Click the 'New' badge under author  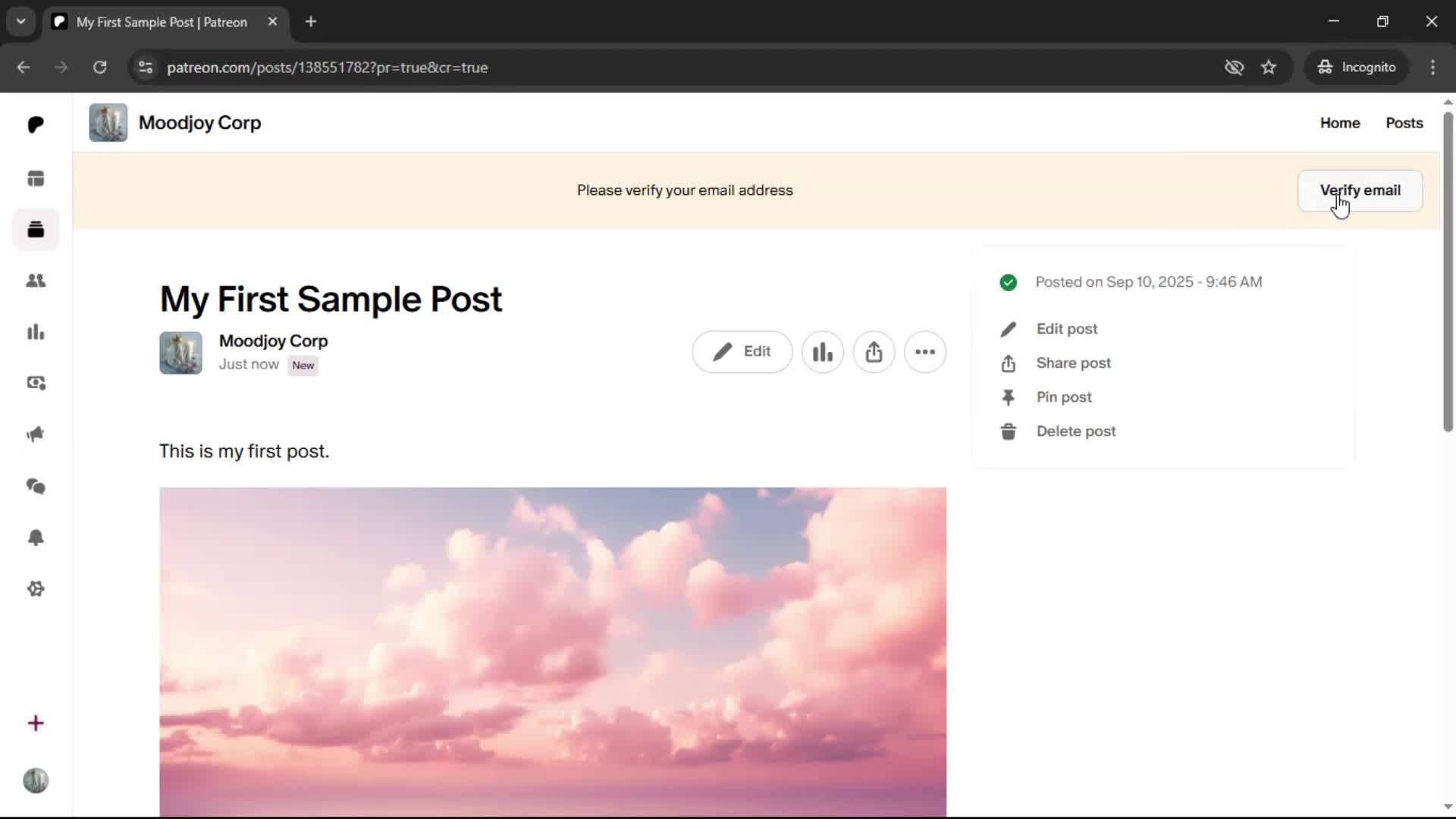(x=303, y=366)
